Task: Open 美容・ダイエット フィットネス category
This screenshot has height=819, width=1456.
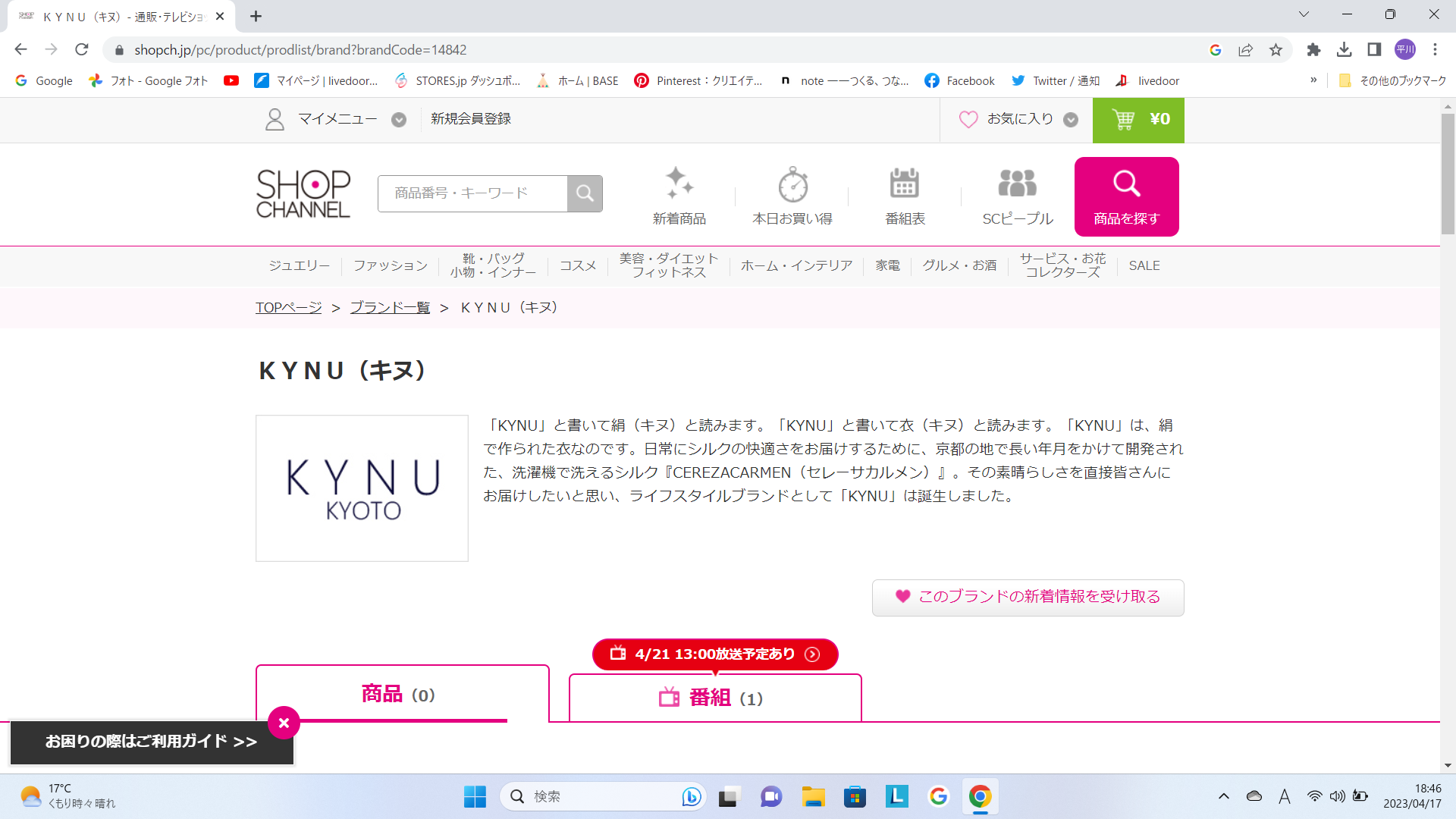Action: [669, 265]
